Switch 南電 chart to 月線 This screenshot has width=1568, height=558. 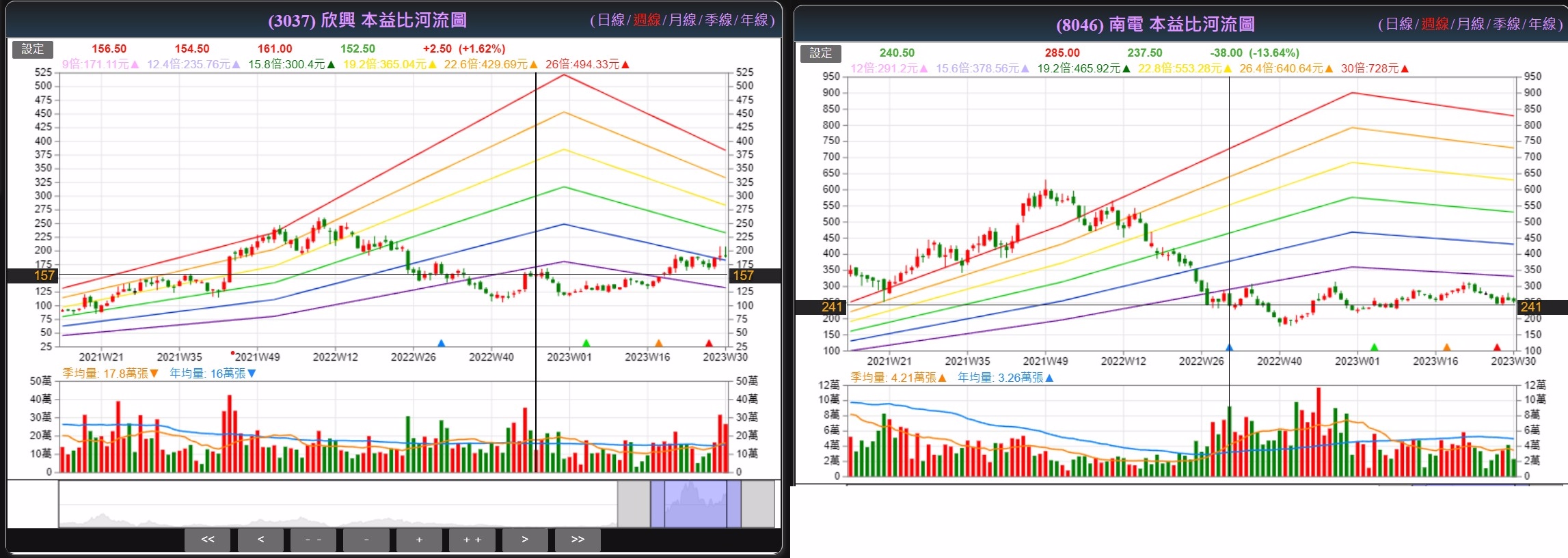pos(1470,25)
